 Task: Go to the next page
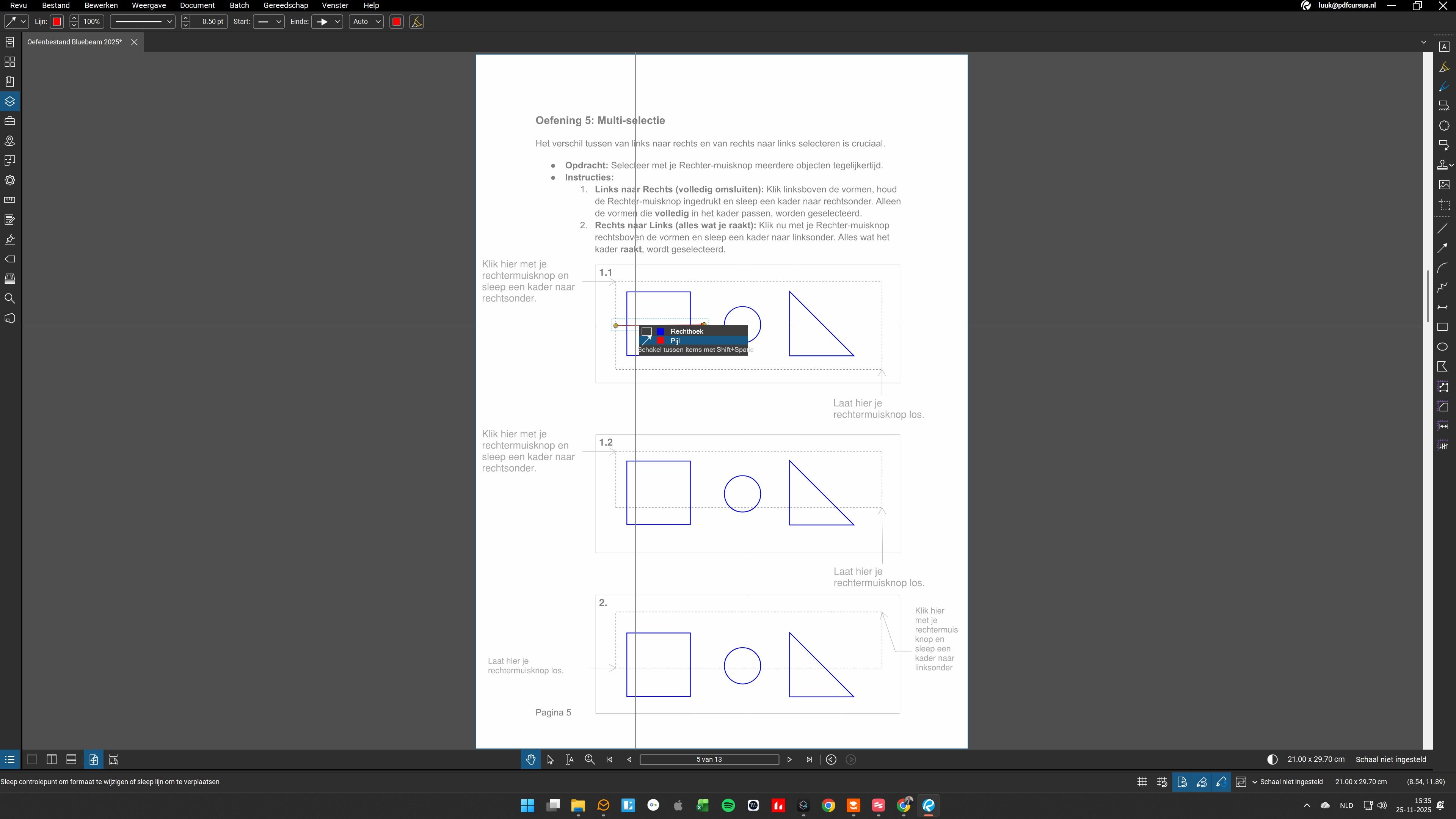tap(789, 759)
